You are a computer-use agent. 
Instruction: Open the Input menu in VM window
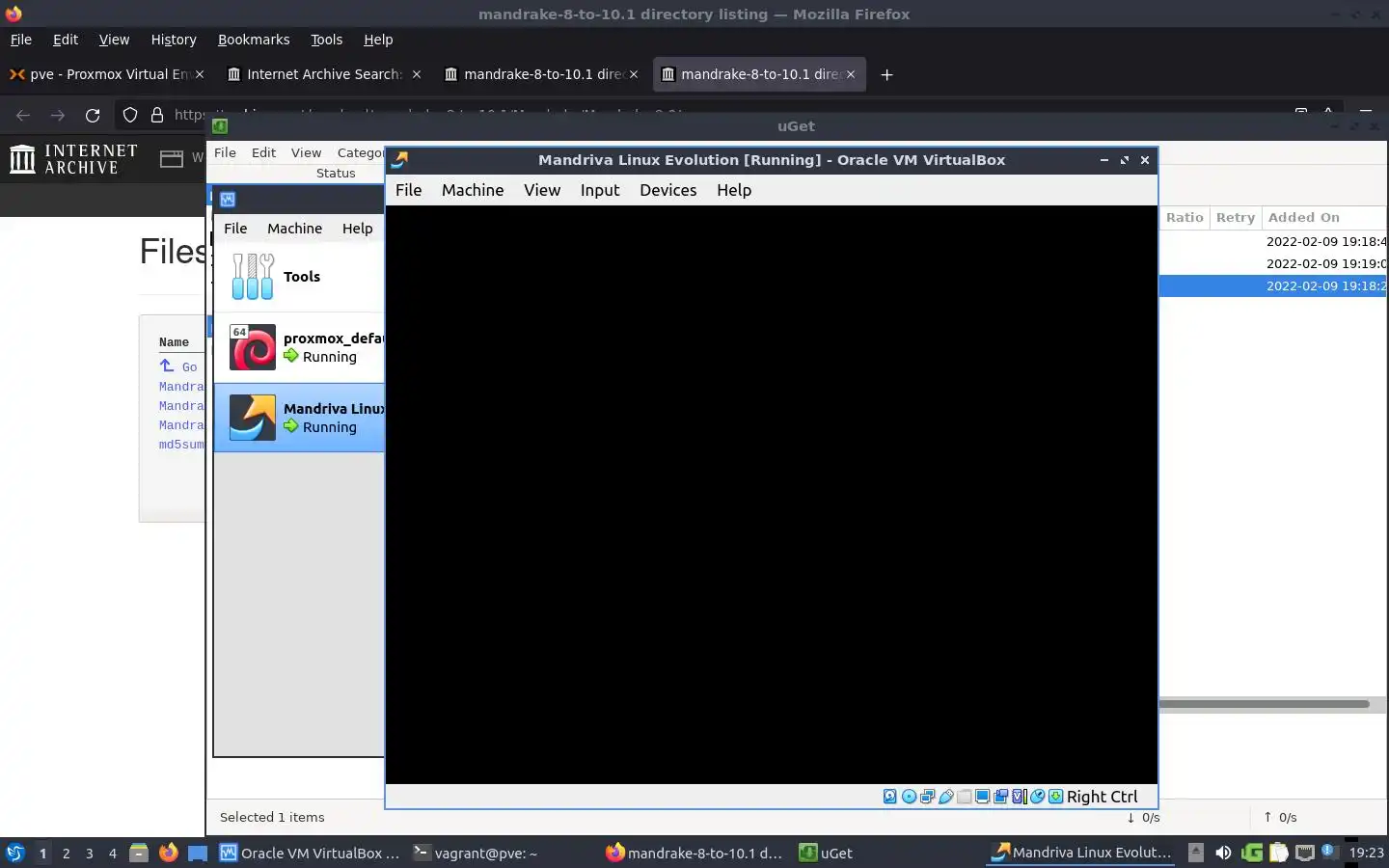pos(600,190)
